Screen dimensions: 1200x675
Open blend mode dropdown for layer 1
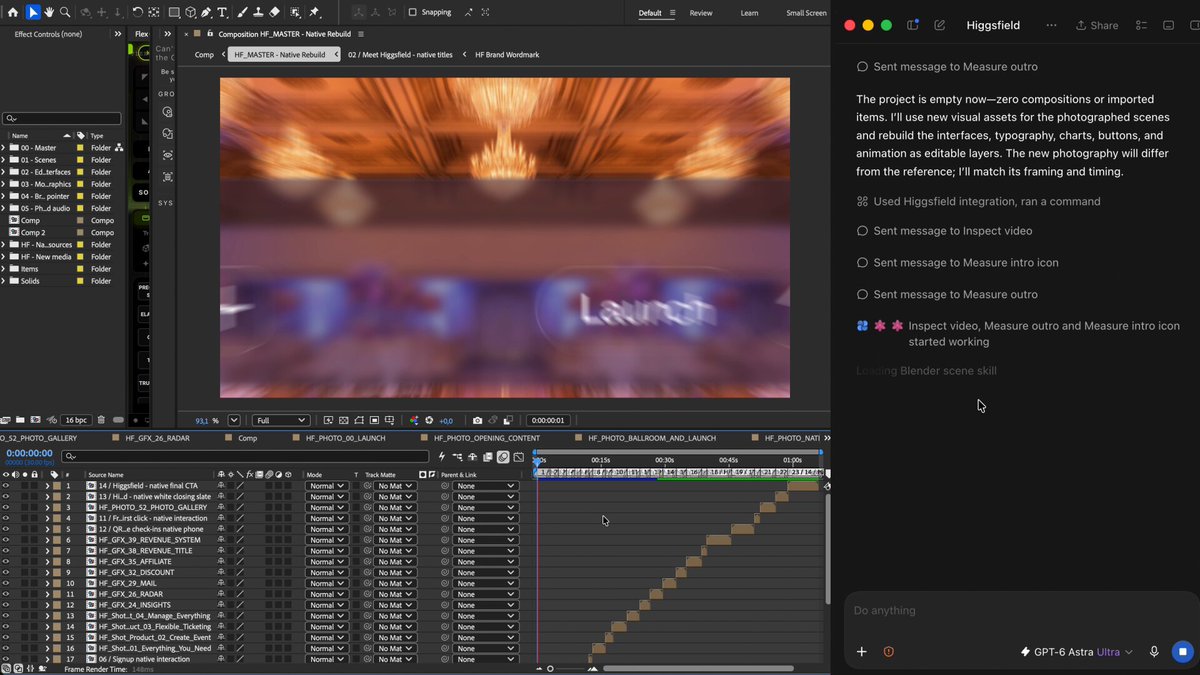tap(326, 486)
